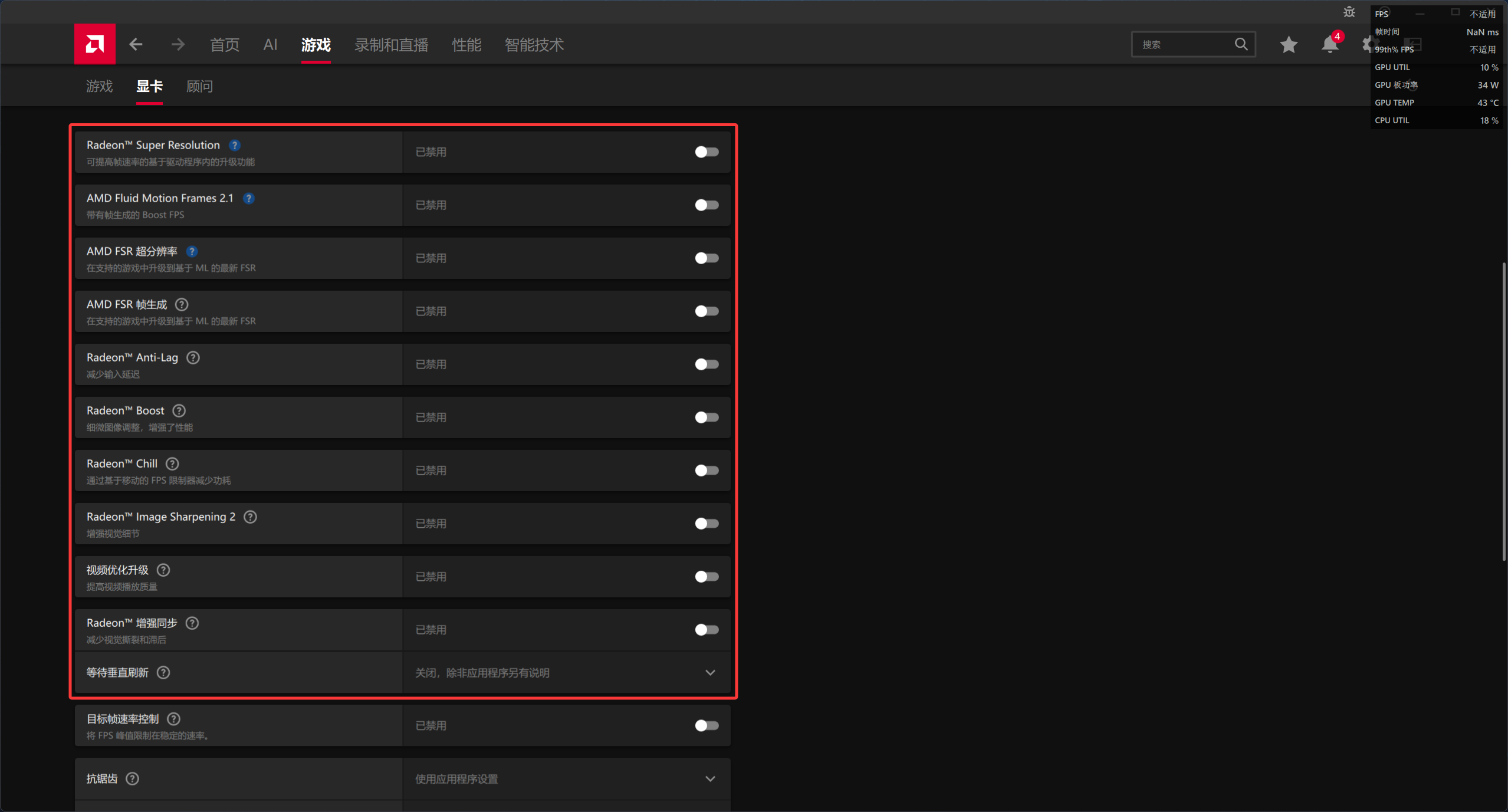The image size is (1508, 812).
Task: Click the vertical scrollbar on the right edge
Action: coord(1504,411)
